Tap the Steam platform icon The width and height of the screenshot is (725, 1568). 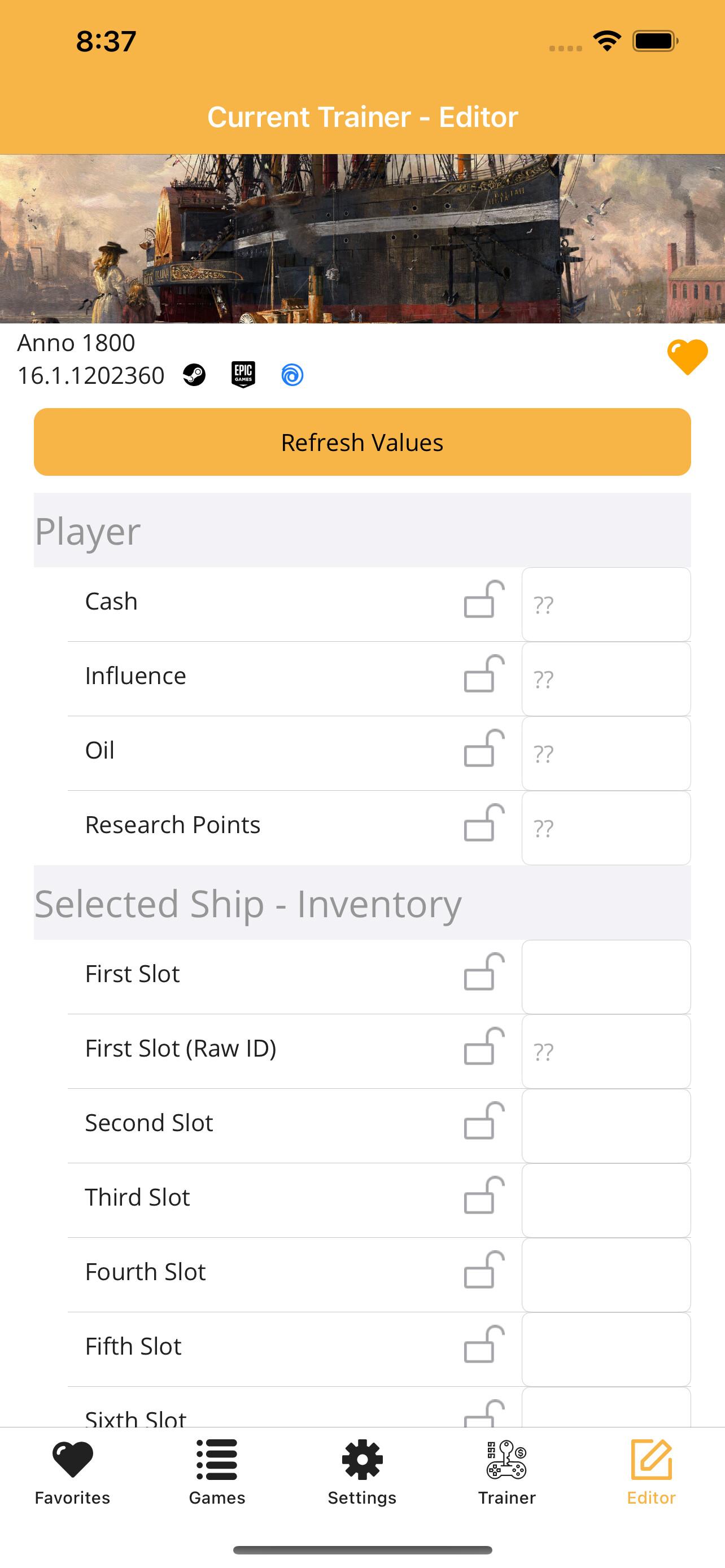tap(194, 375)
